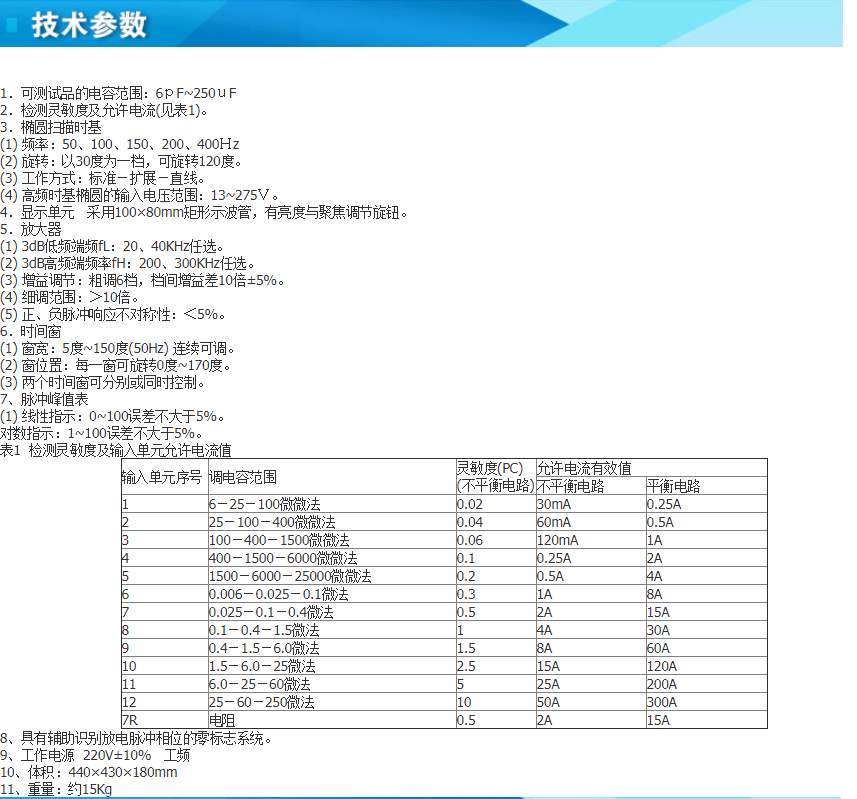
Task: Click the 灵敏度(PC) column header
Action: (x=489, y=468)
